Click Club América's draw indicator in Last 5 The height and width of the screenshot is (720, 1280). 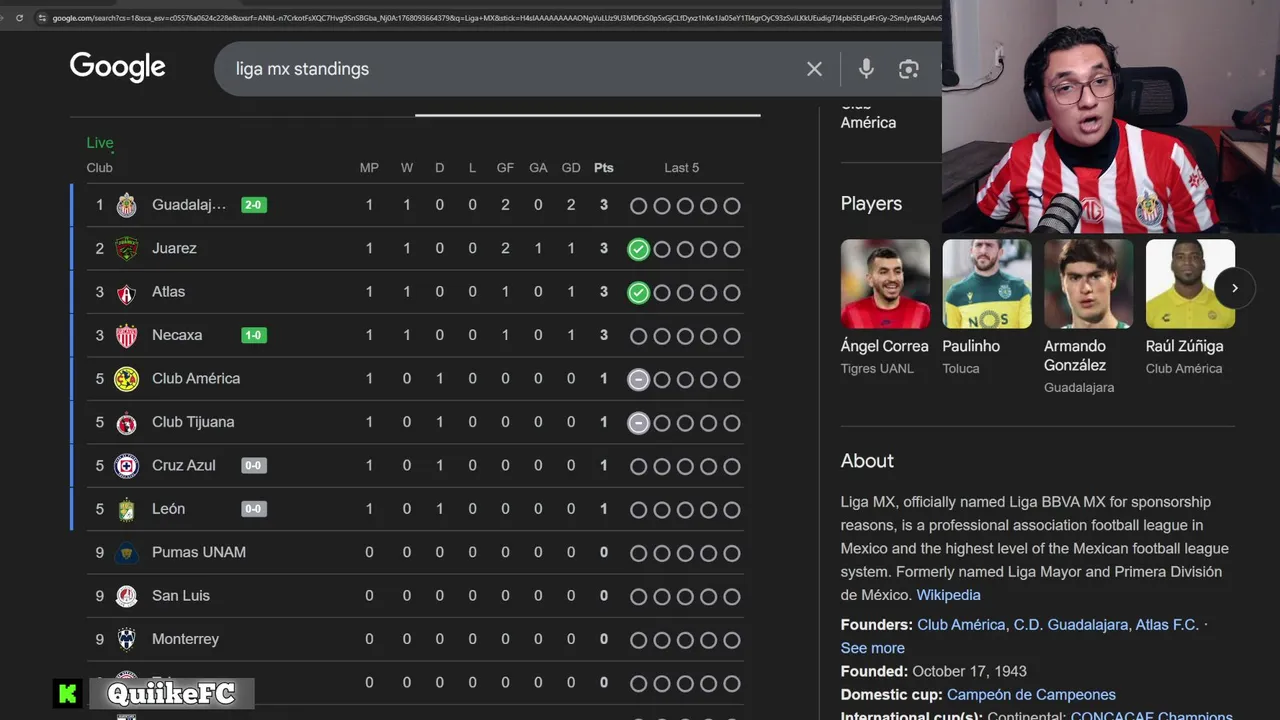click(638, 379)
